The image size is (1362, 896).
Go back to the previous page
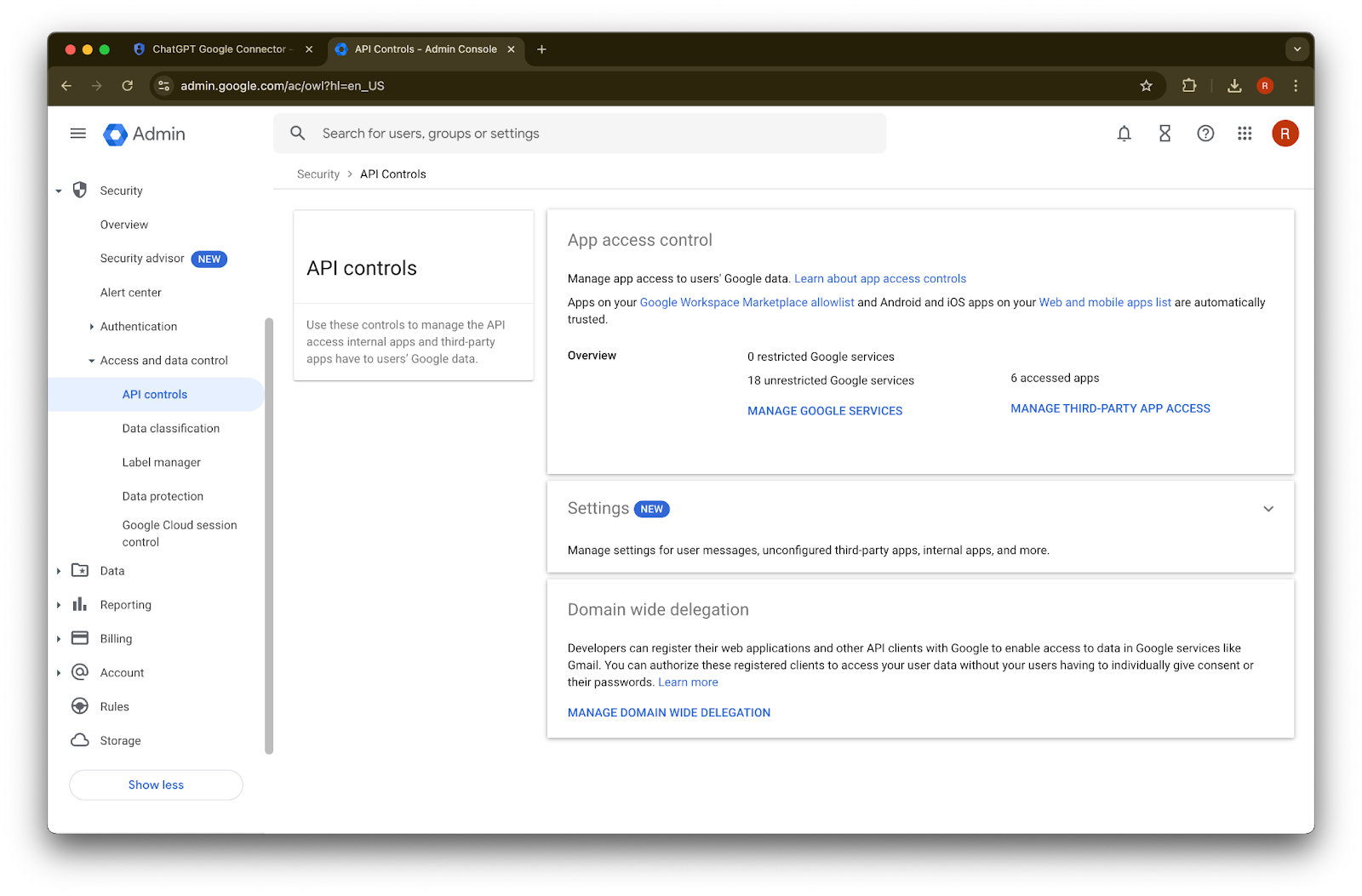click(66, 86)
